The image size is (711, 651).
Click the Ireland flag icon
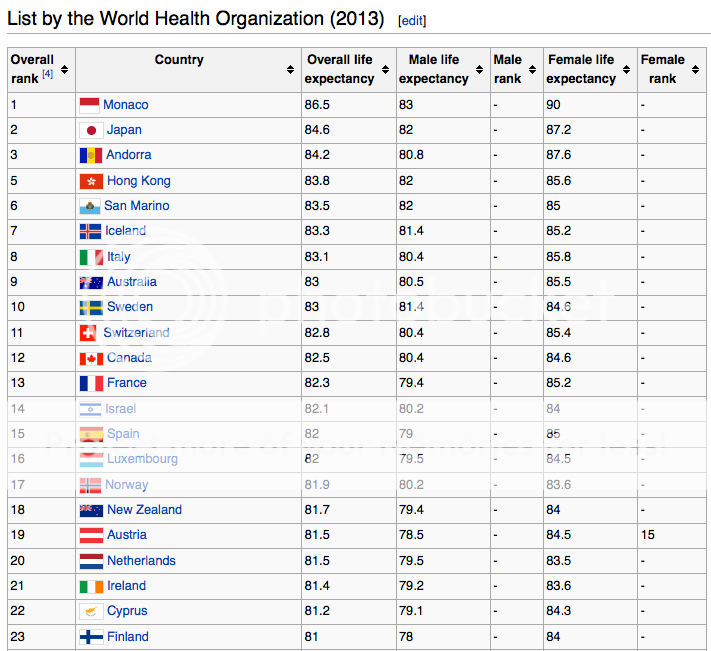(91, 586)
